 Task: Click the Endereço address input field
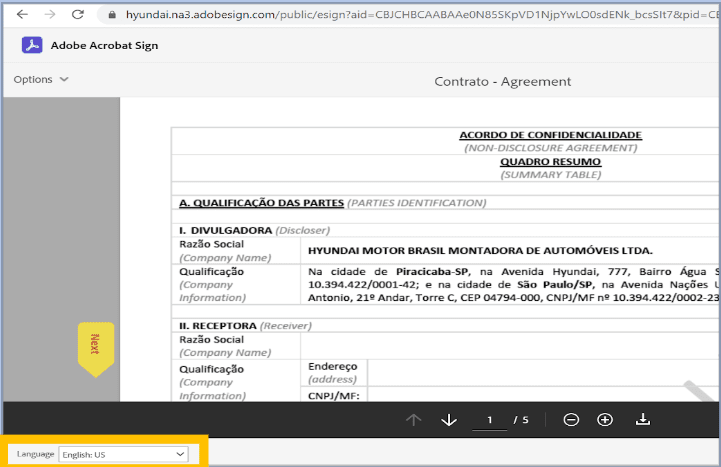pos(544,373)
